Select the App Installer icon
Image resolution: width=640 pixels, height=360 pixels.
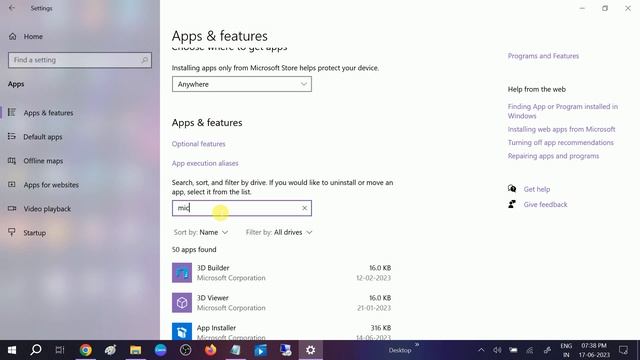pos(182,331)
